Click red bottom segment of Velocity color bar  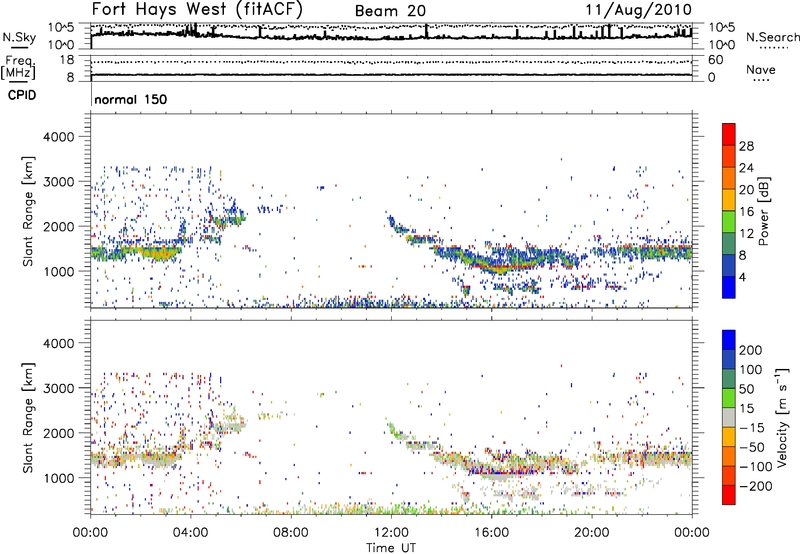[729, 495]
